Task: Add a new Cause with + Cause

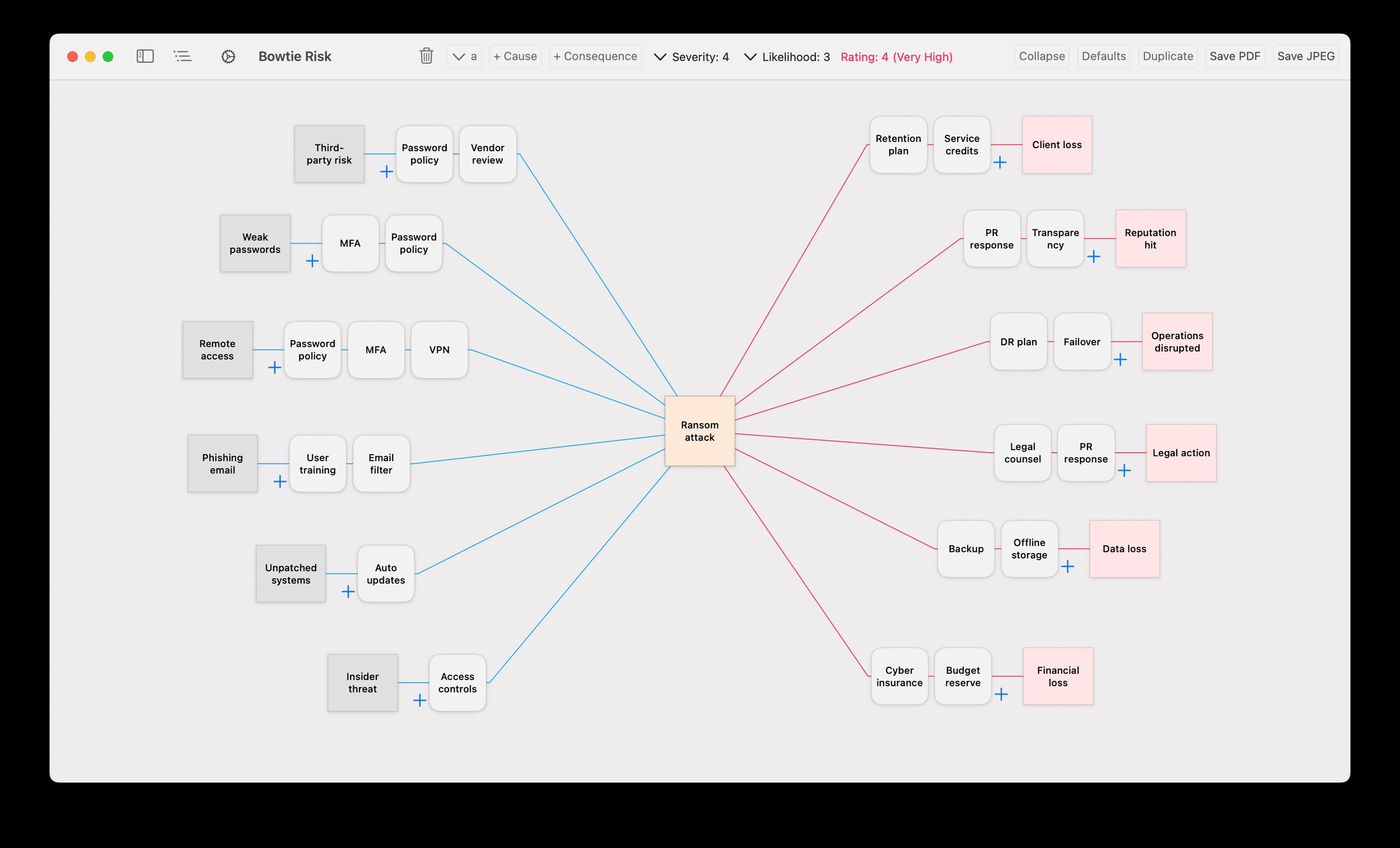Action: pyautogui.click(x=515, y=56)
